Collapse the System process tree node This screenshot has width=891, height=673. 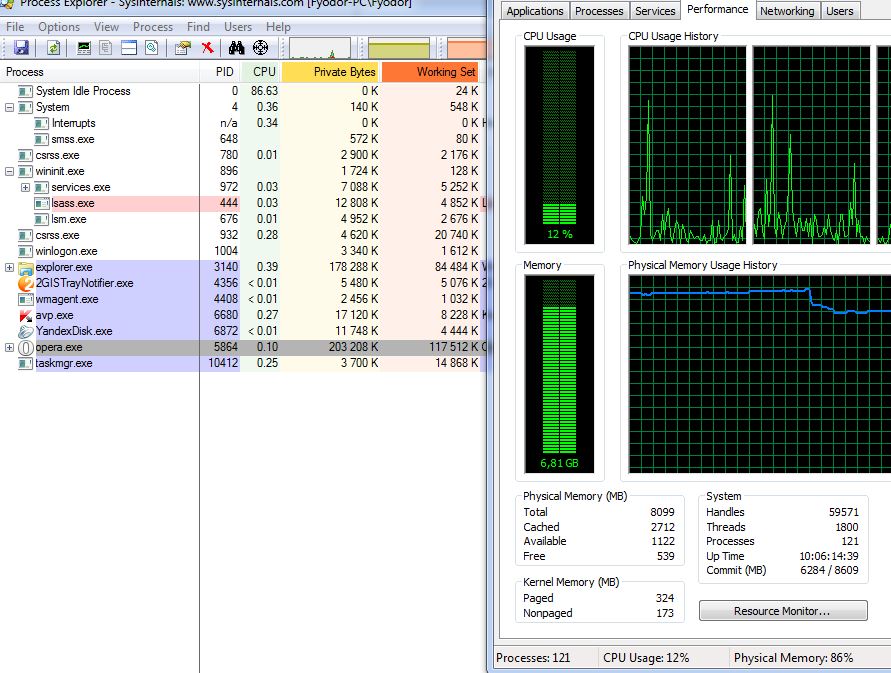tap(9, 107)
